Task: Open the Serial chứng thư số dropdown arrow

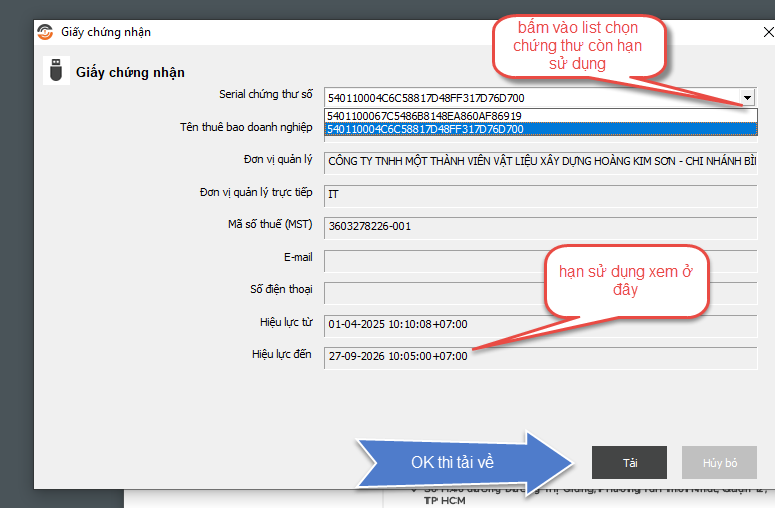Action: pyautogui.click(x=747, y=98)
